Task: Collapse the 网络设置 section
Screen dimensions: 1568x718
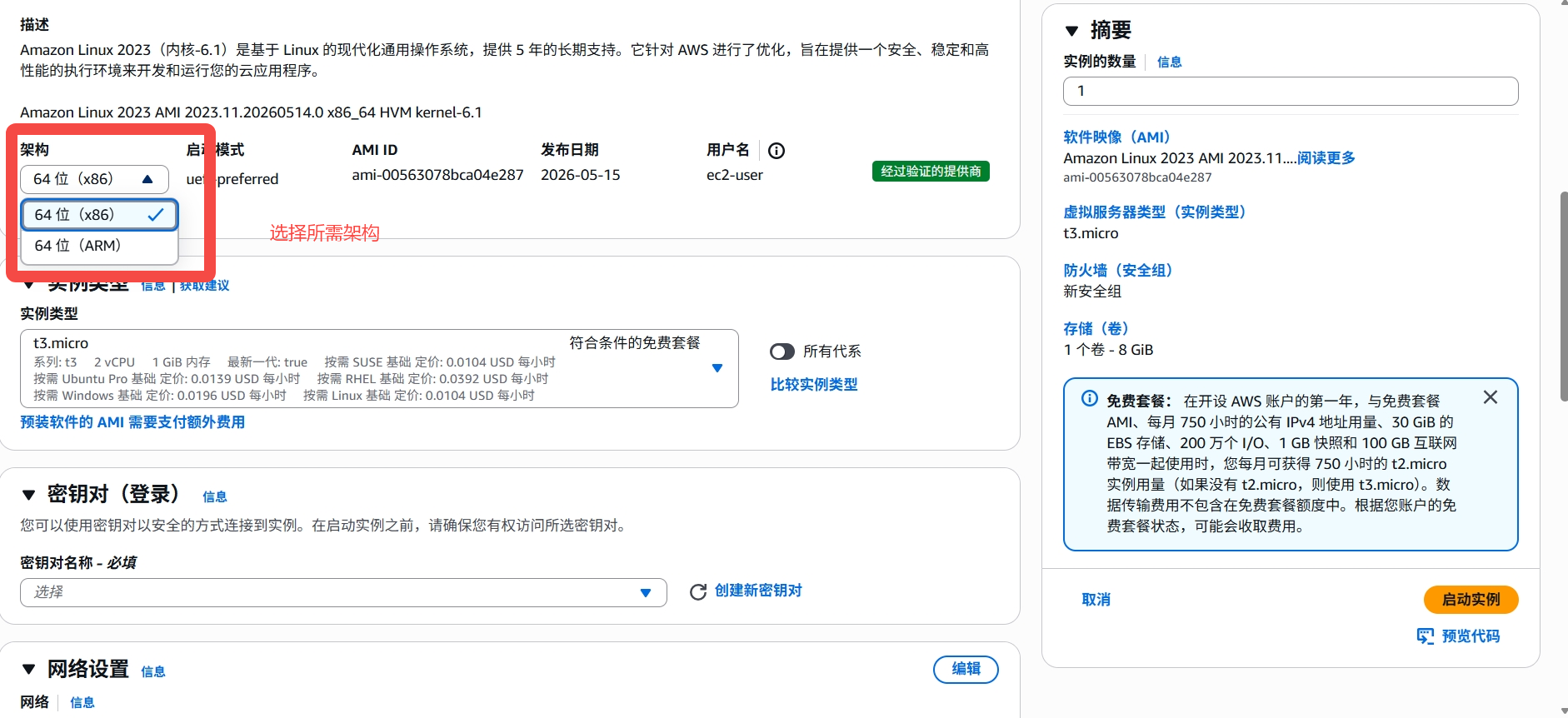Action: 29,669
